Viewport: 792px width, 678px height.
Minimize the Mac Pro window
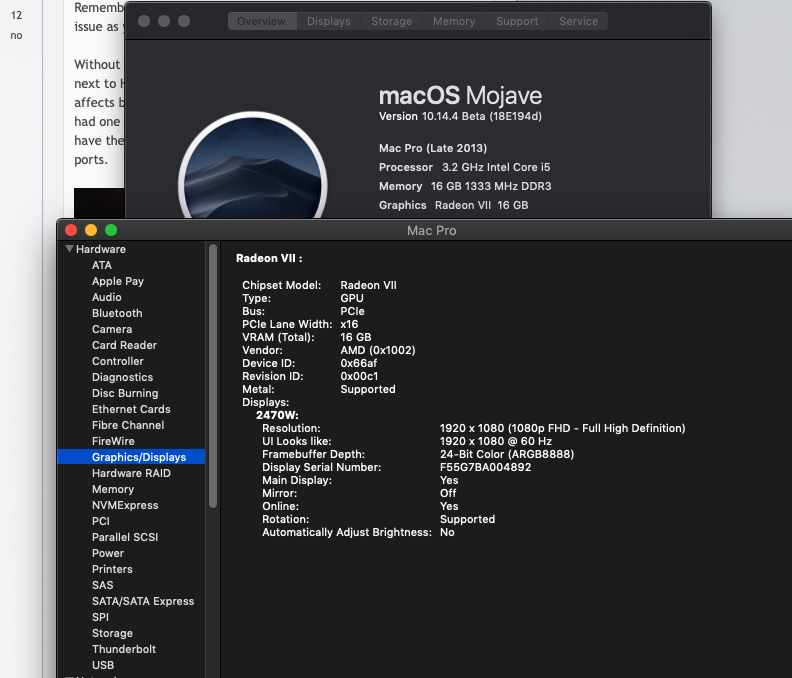pyautogui.click(x=91, y=230)
